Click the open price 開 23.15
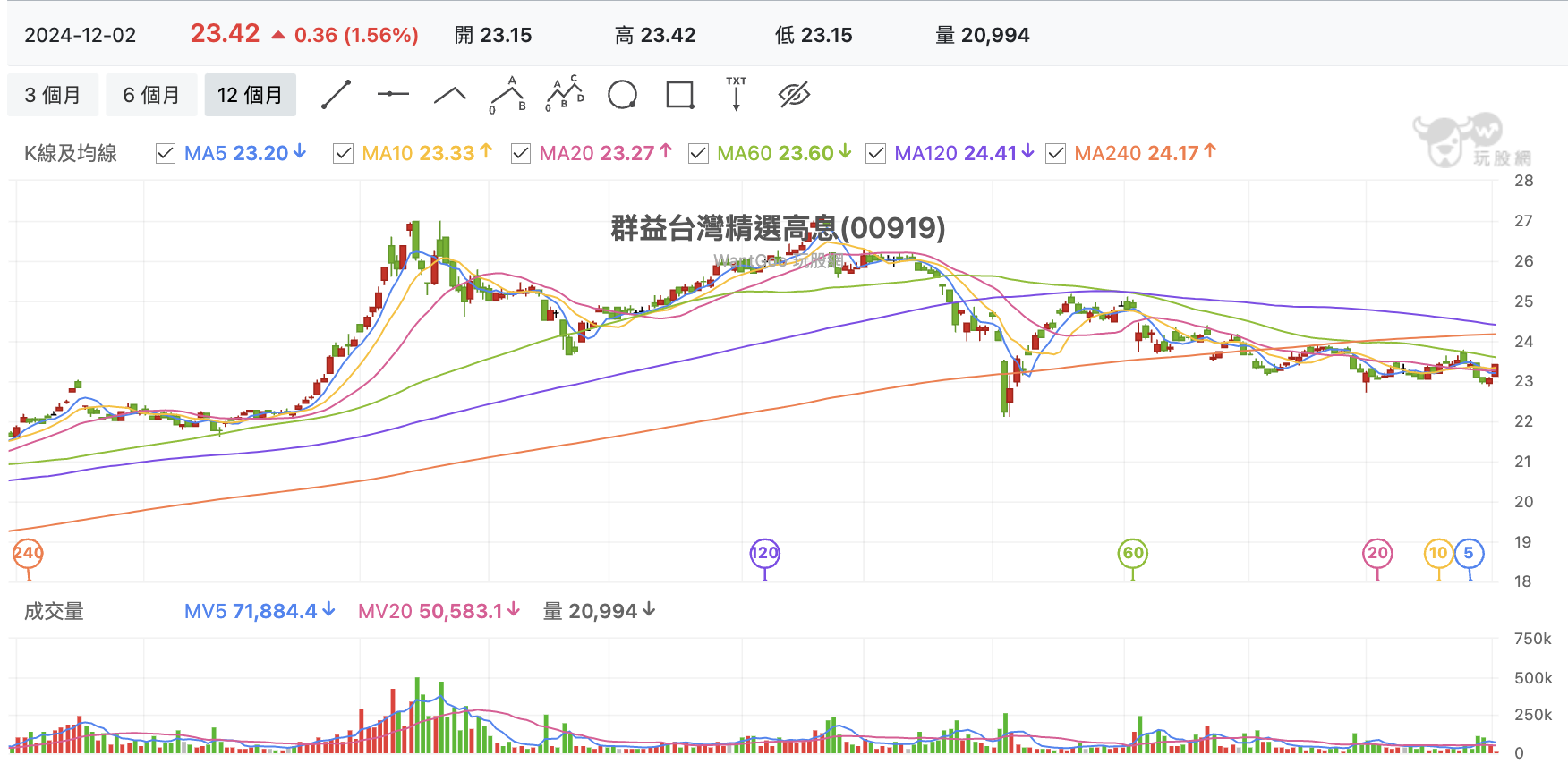This screenshot has height=764, width=1568. coord(493,36)
